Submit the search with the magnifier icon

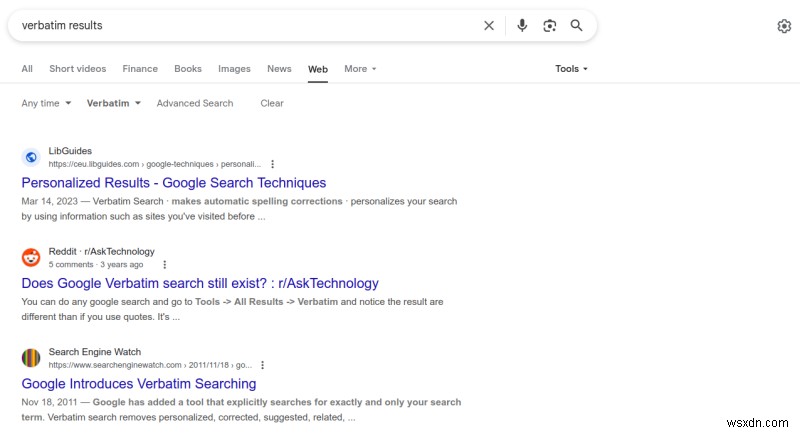[577, 26]
